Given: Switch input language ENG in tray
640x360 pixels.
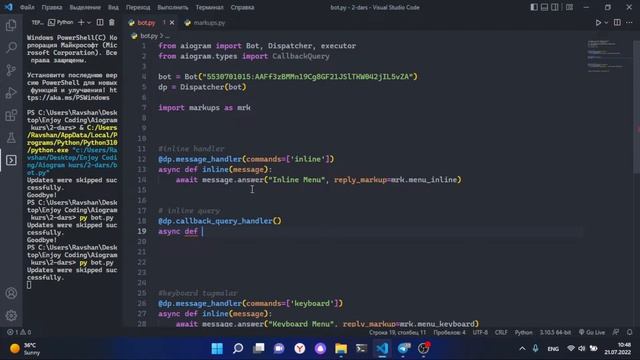Looking at the screenshot, I should tap(553, 349).
